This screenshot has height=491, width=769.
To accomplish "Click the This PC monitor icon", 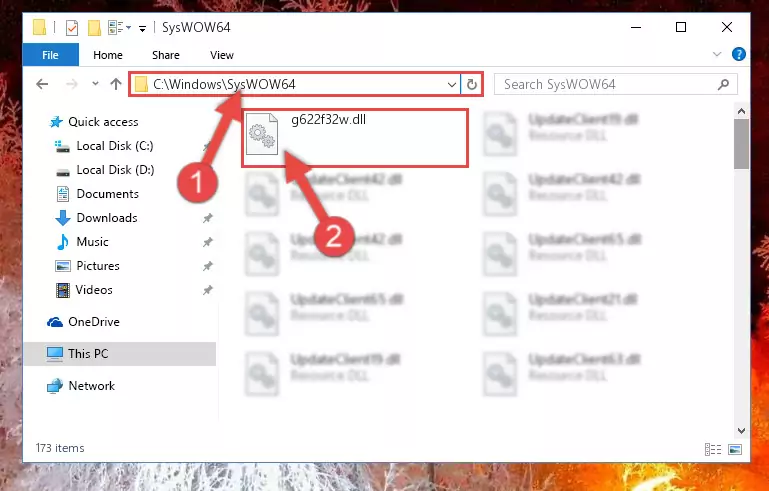I will click(54, 354).
